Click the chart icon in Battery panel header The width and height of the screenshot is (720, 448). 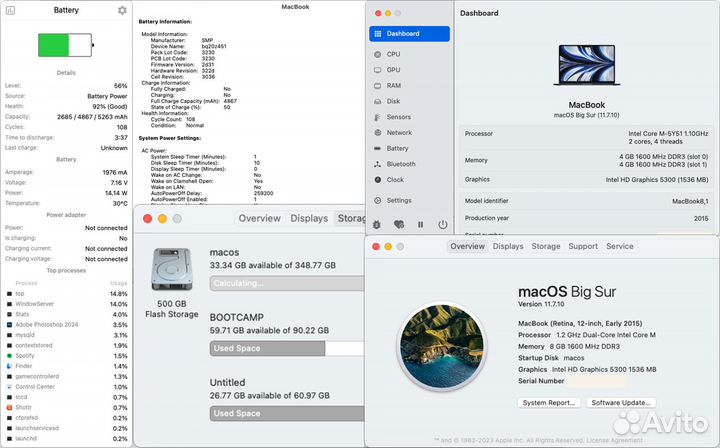10,10
